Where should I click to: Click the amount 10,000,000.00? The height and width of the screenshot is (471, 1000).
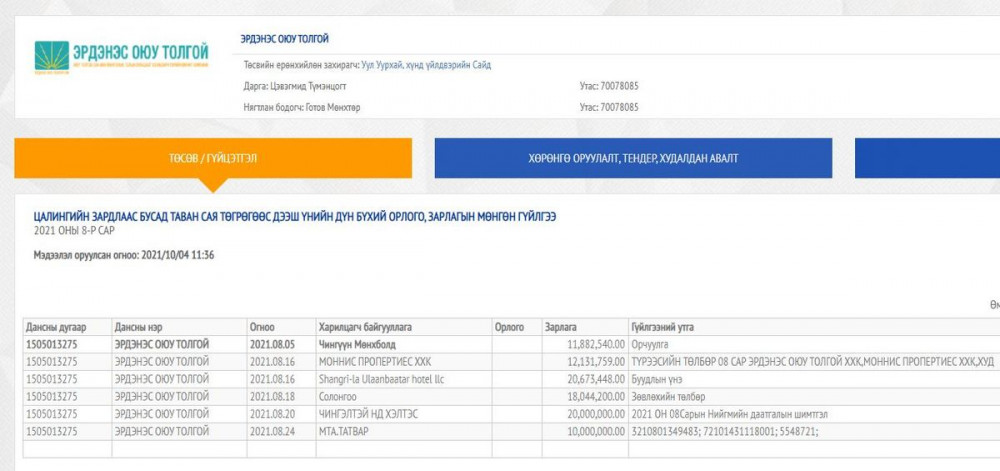pyautogui.click(x=596, y=431)
